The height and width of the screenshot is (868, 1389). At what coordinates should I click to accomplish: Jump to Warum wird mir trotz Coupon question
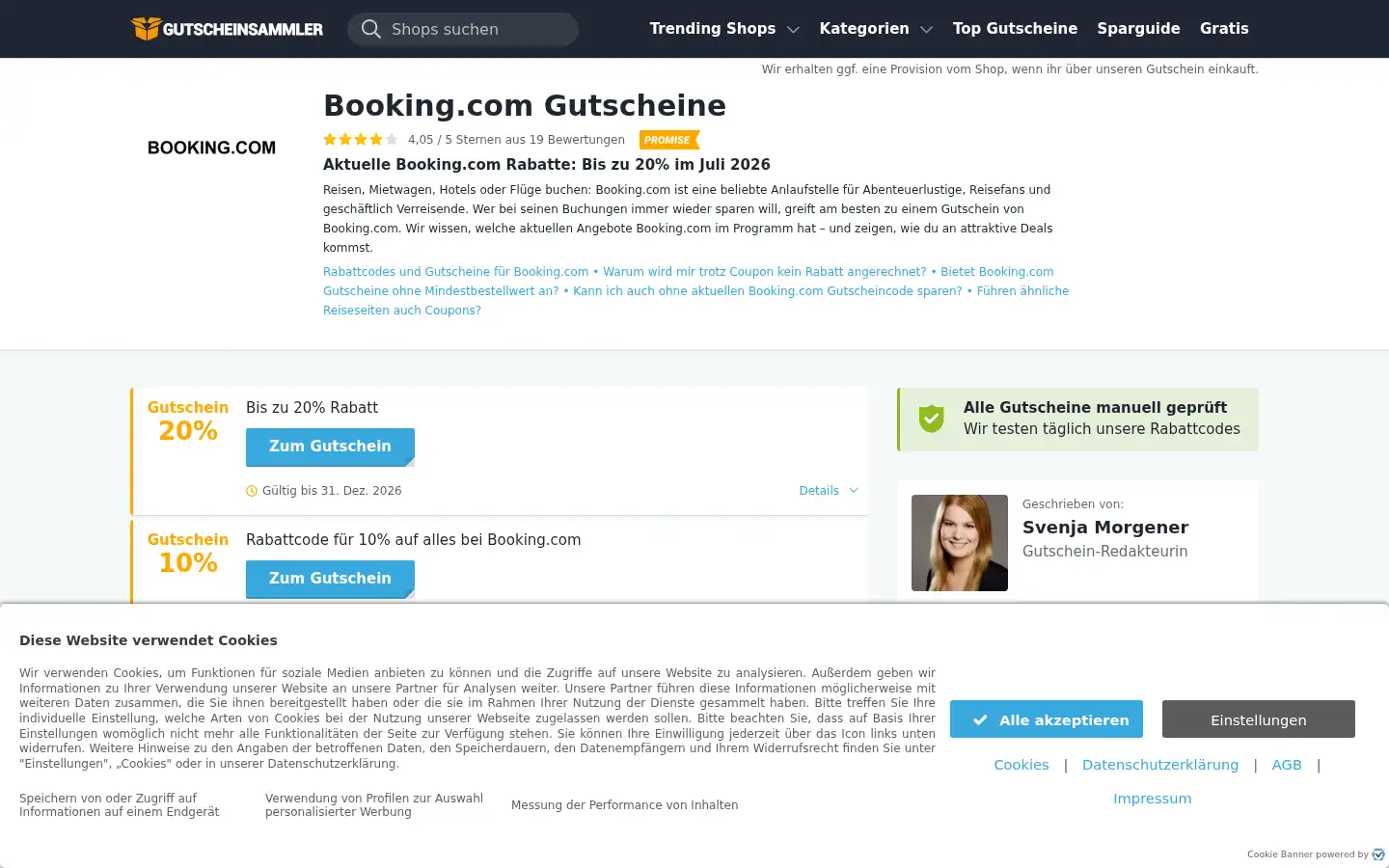(764, 272)
